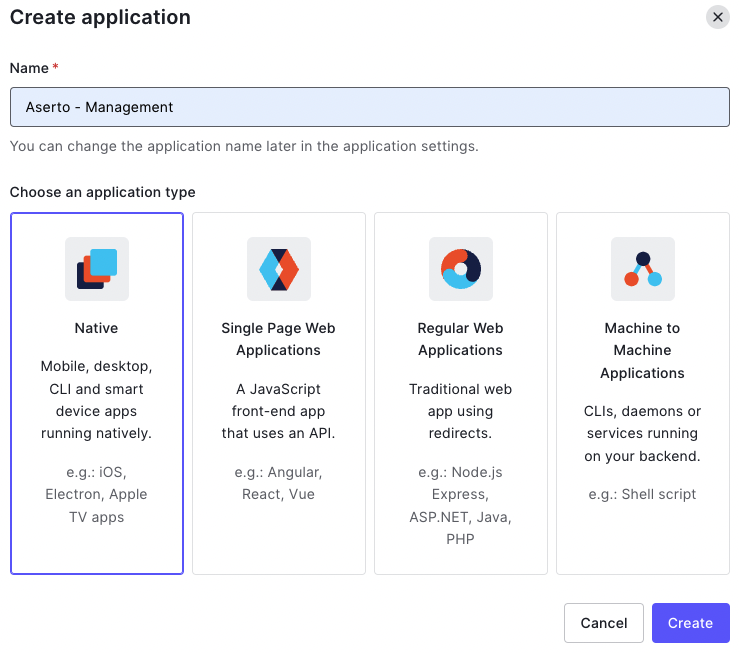Select the Native application type title
The width and height of the screenshot is (739, 653).
tap(96, 328)
